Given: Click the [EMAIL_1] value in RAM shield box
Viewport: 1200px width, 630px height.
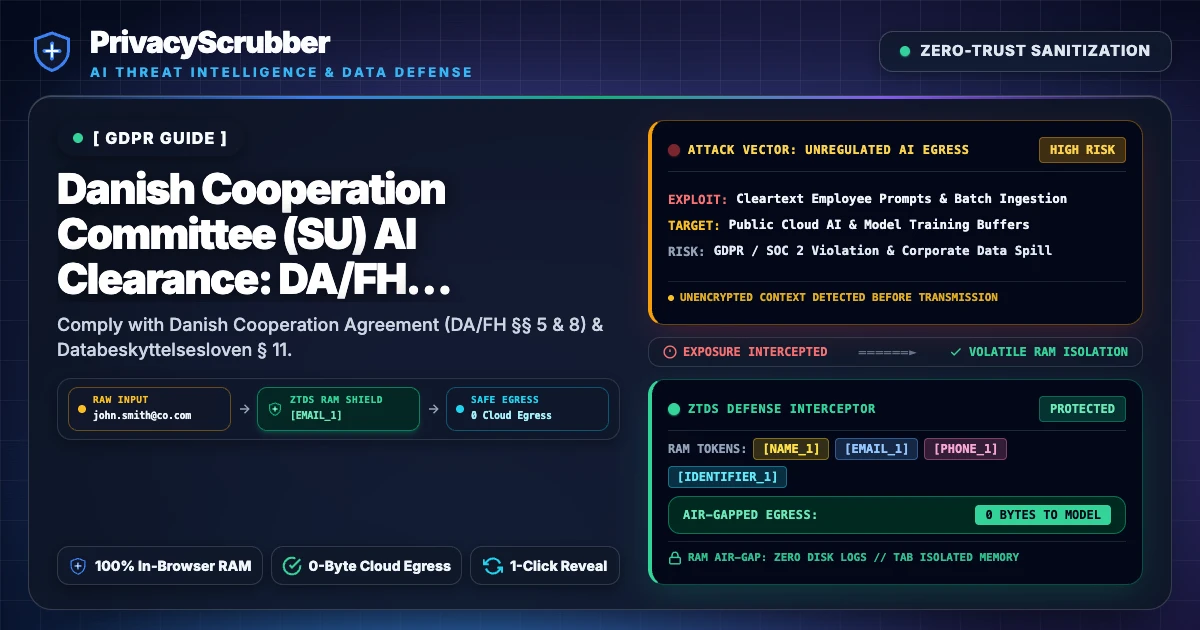Looking at the screenshot, I should coord(316,415).
